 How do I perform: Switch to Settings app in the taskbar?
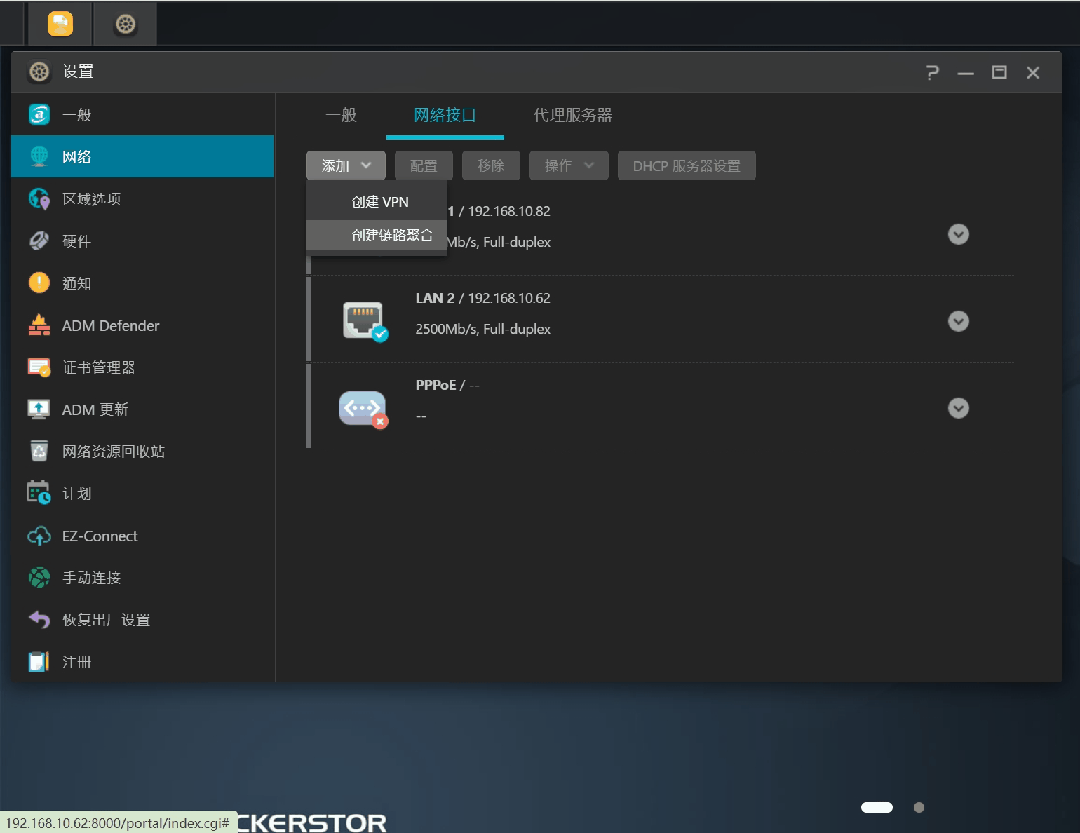pyautogui.click(x=125, y=24)
